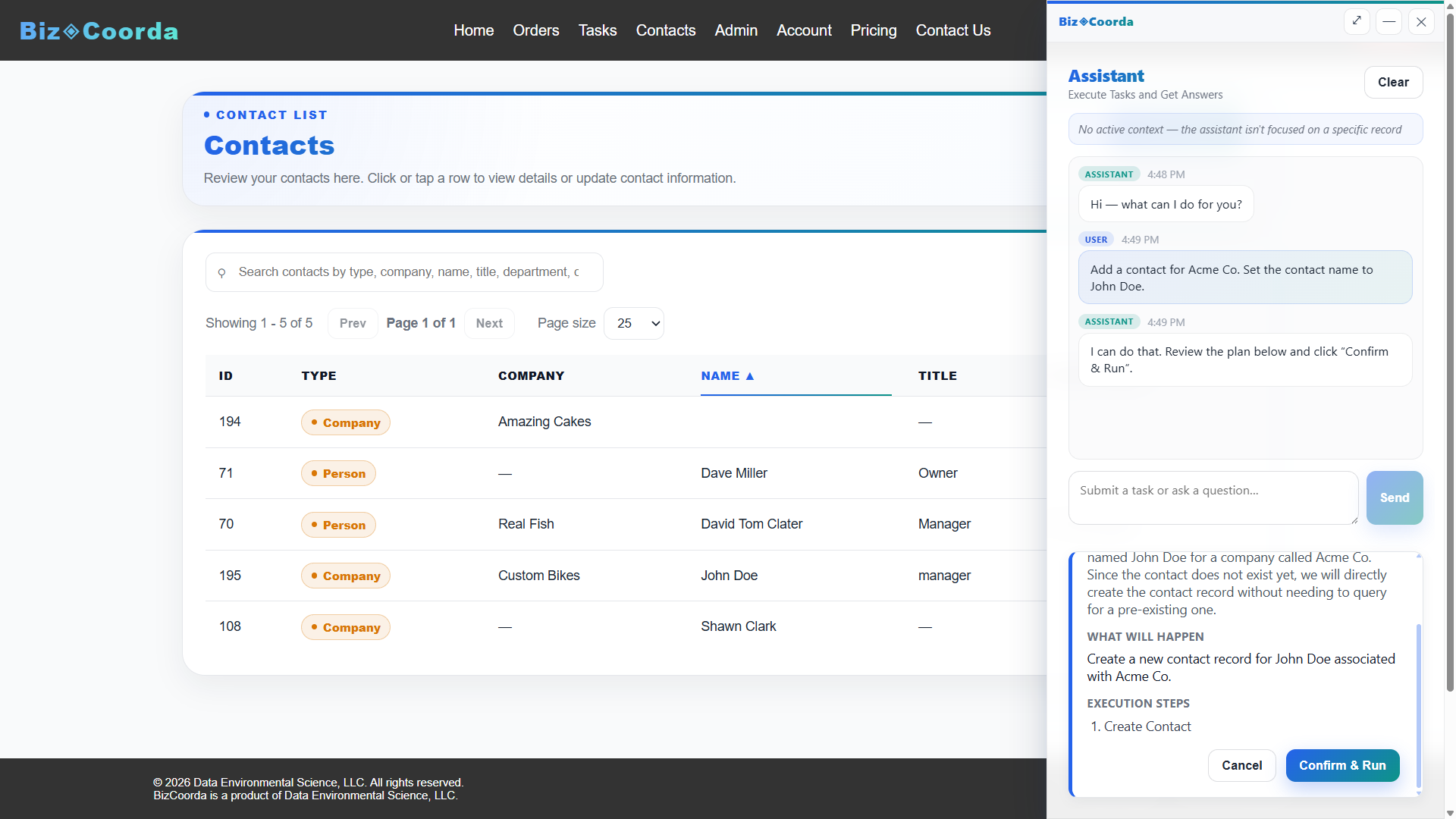Viewport: 1456px width, 819px height.
Task: Open the Contact Us page
Action: [953, 30]
